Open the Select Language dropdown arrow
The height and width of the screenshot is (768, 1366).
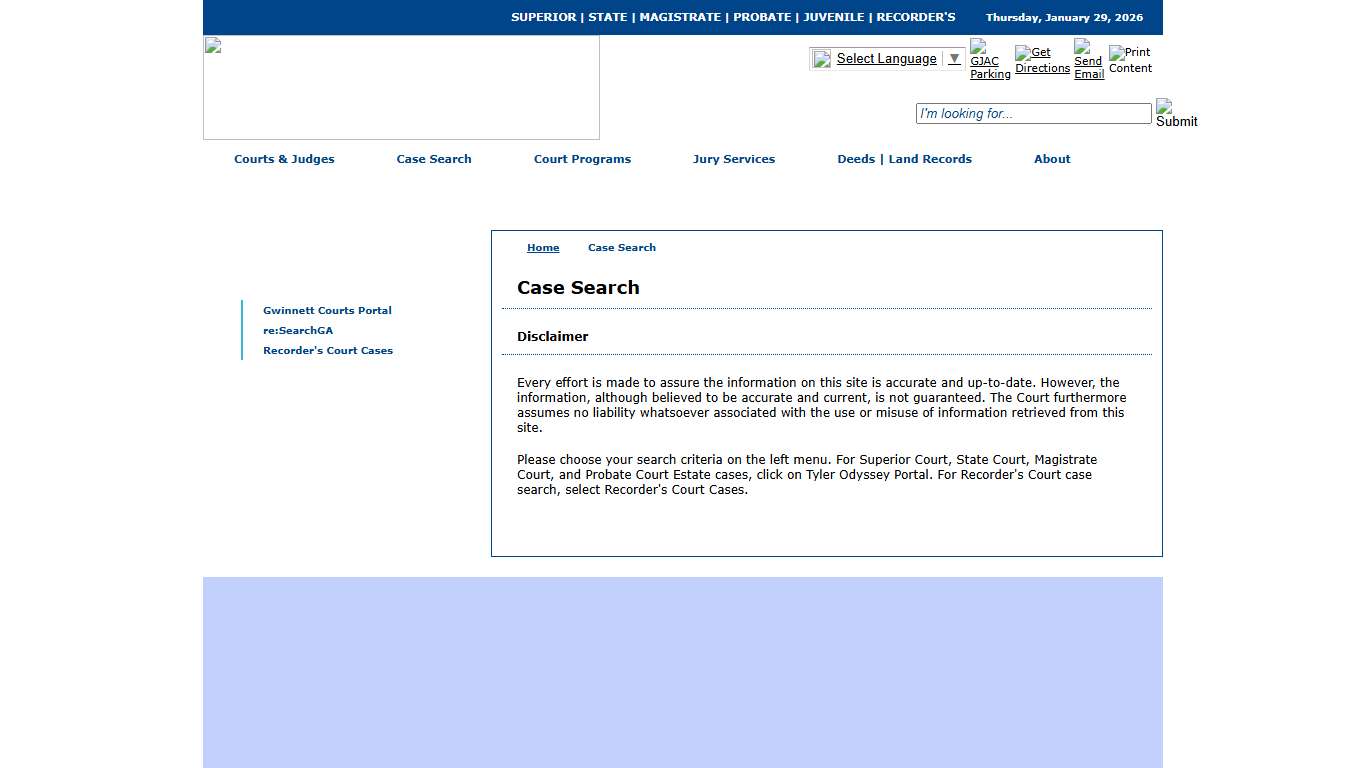953,58
